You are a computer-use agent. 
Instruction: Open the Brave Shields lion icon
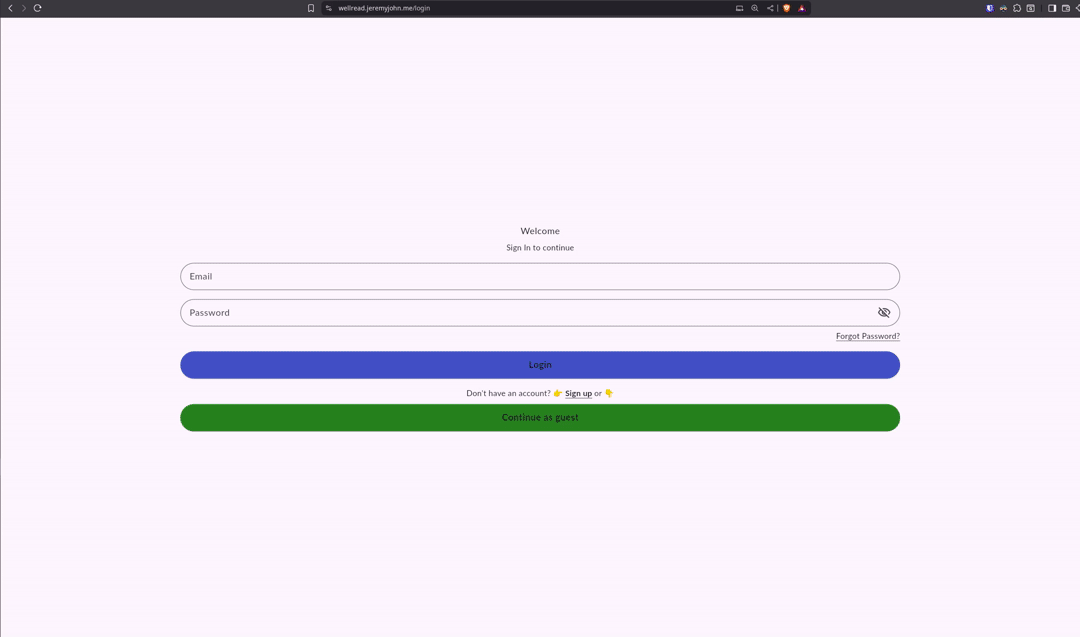point(786,8)
